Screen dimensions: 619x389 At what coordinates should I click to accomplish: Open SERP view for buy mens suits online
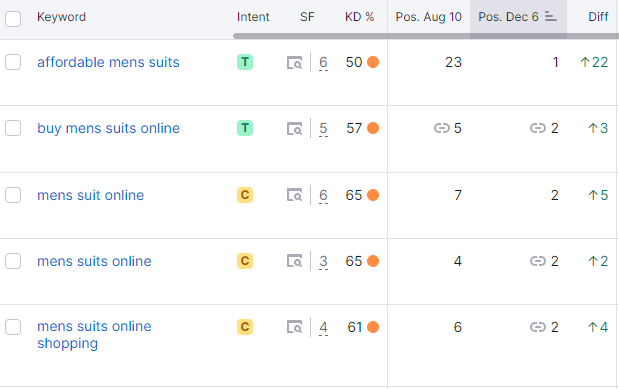(x=294, y=128)
